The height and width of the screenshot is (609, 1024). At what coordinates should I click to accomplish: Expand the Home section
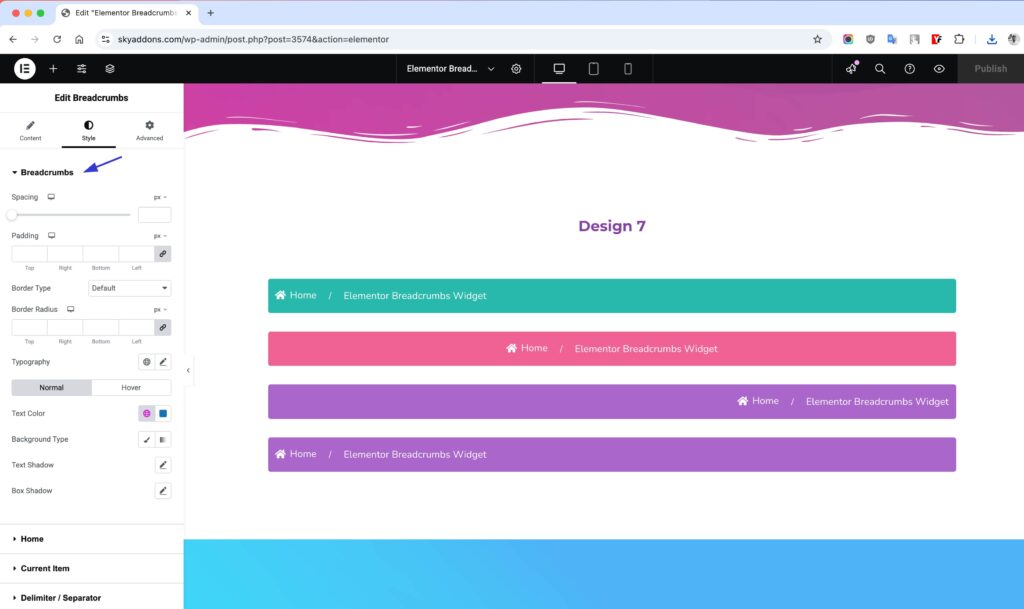pos(91,539)
